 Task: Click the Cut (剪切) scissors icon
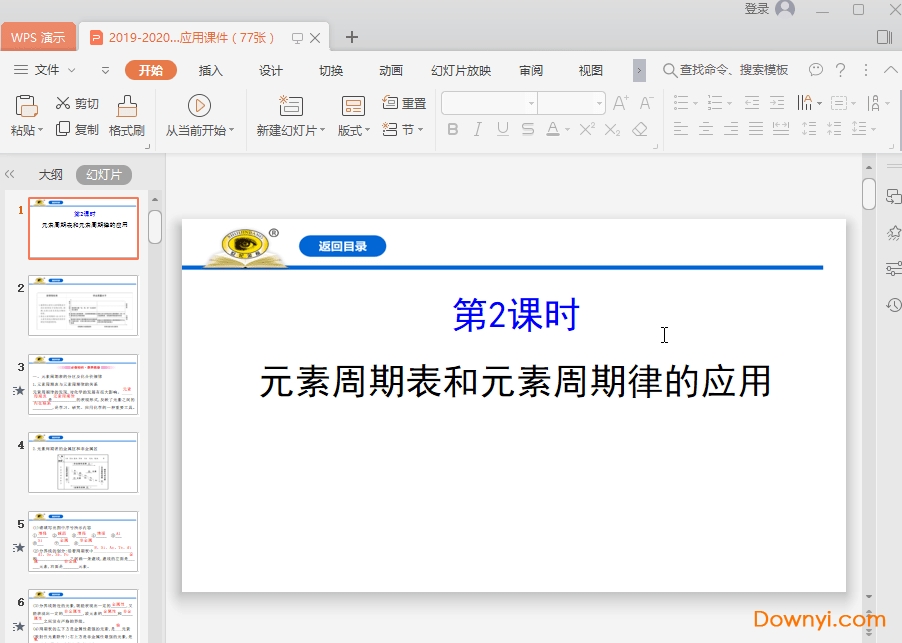pyautogui.click(x=63, y=103)
